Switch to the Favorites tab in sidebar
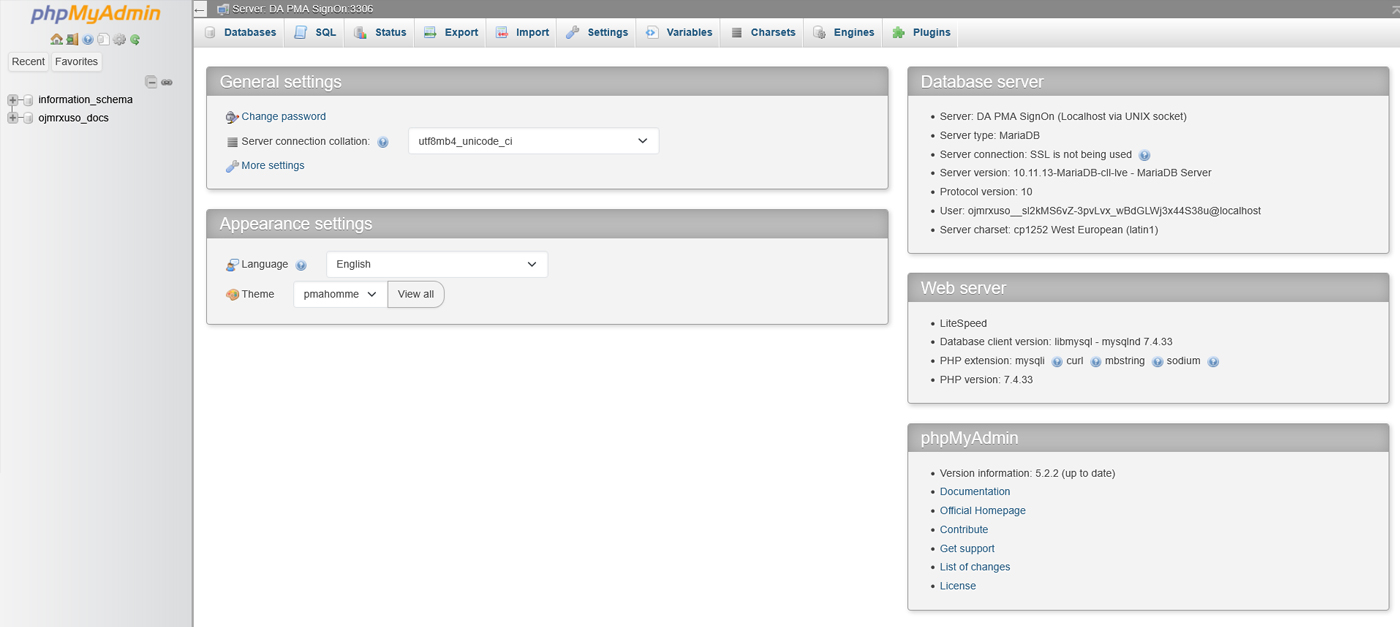The width and height of the screenshot is (1400, 627). click(x=76, y=61)
